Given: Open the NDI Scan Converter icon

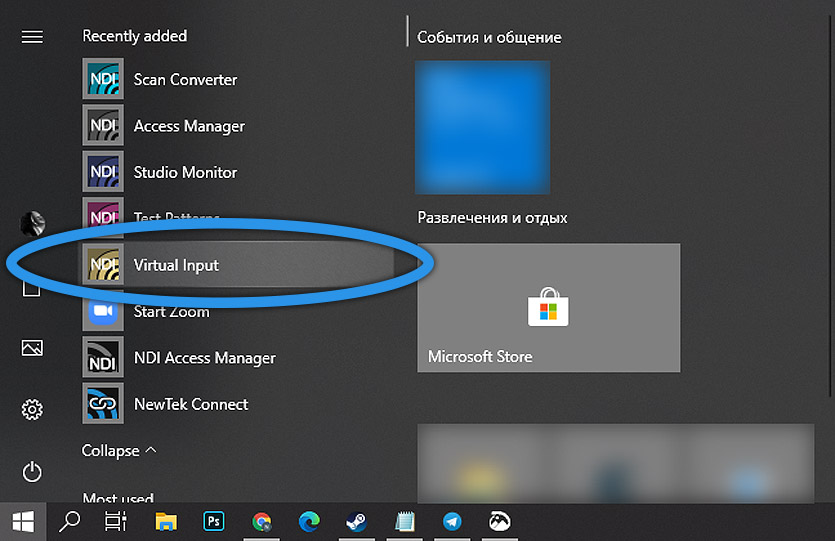Looking at the screenshot, I should point(103,79).
